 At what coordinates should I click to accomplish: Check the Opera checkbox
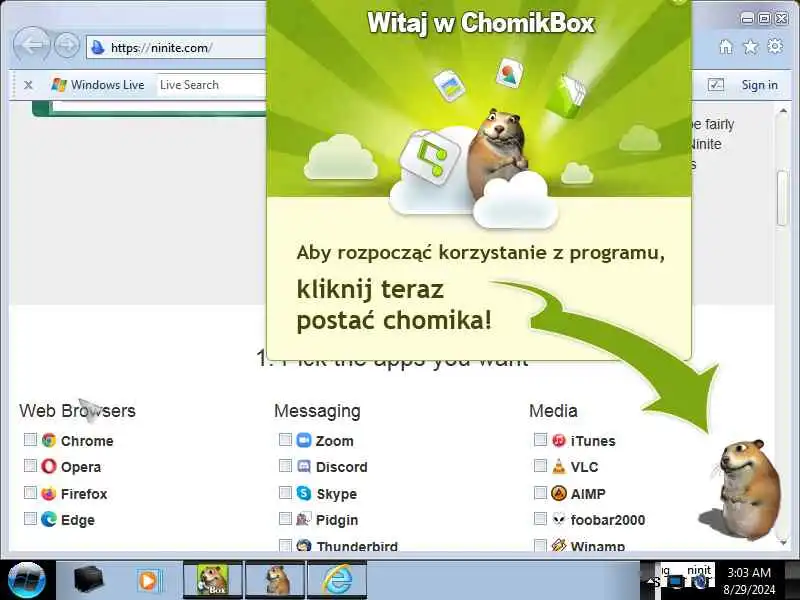[30, 466]
